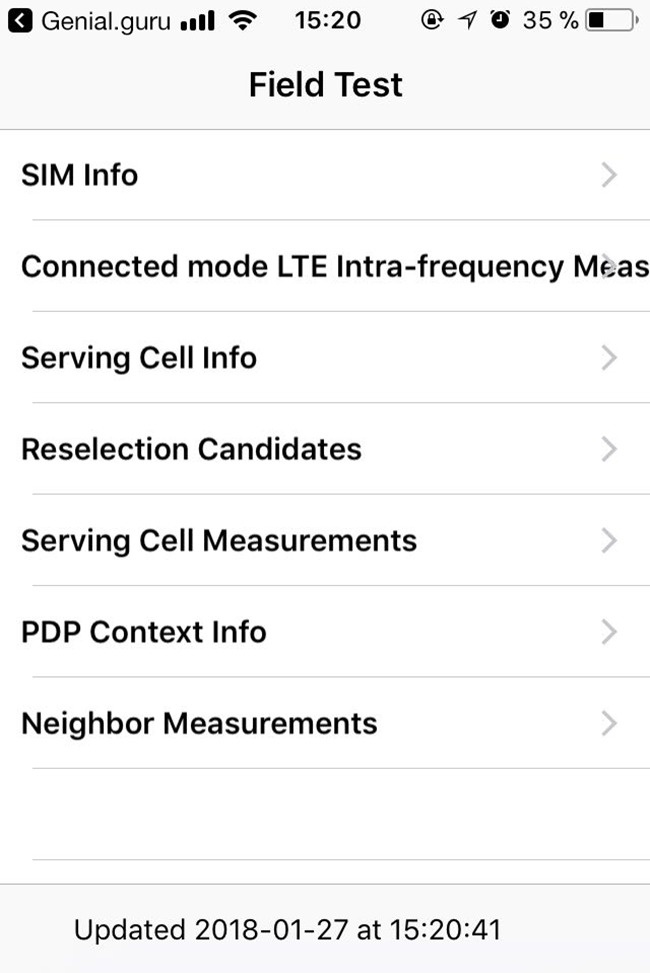Tap the Wi-Fi status icon
Screen dimensions: 650x973
(243, 21)
